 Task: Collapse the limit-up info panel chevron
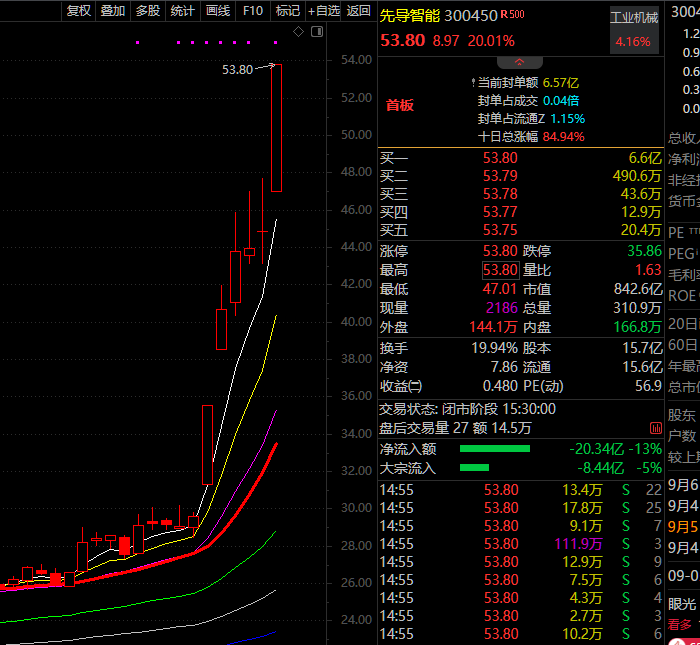pyautogui.click(x=519, y=62)
